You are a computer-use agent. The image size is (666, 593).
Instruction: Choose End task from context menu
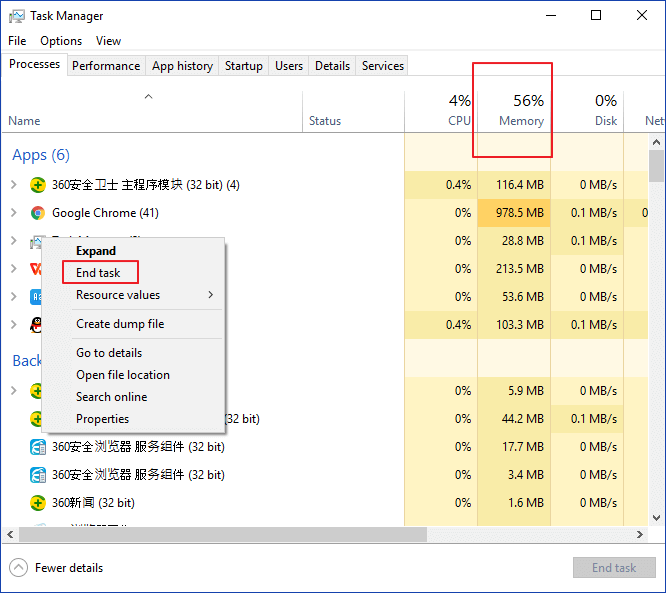click(x=98, y=273)
